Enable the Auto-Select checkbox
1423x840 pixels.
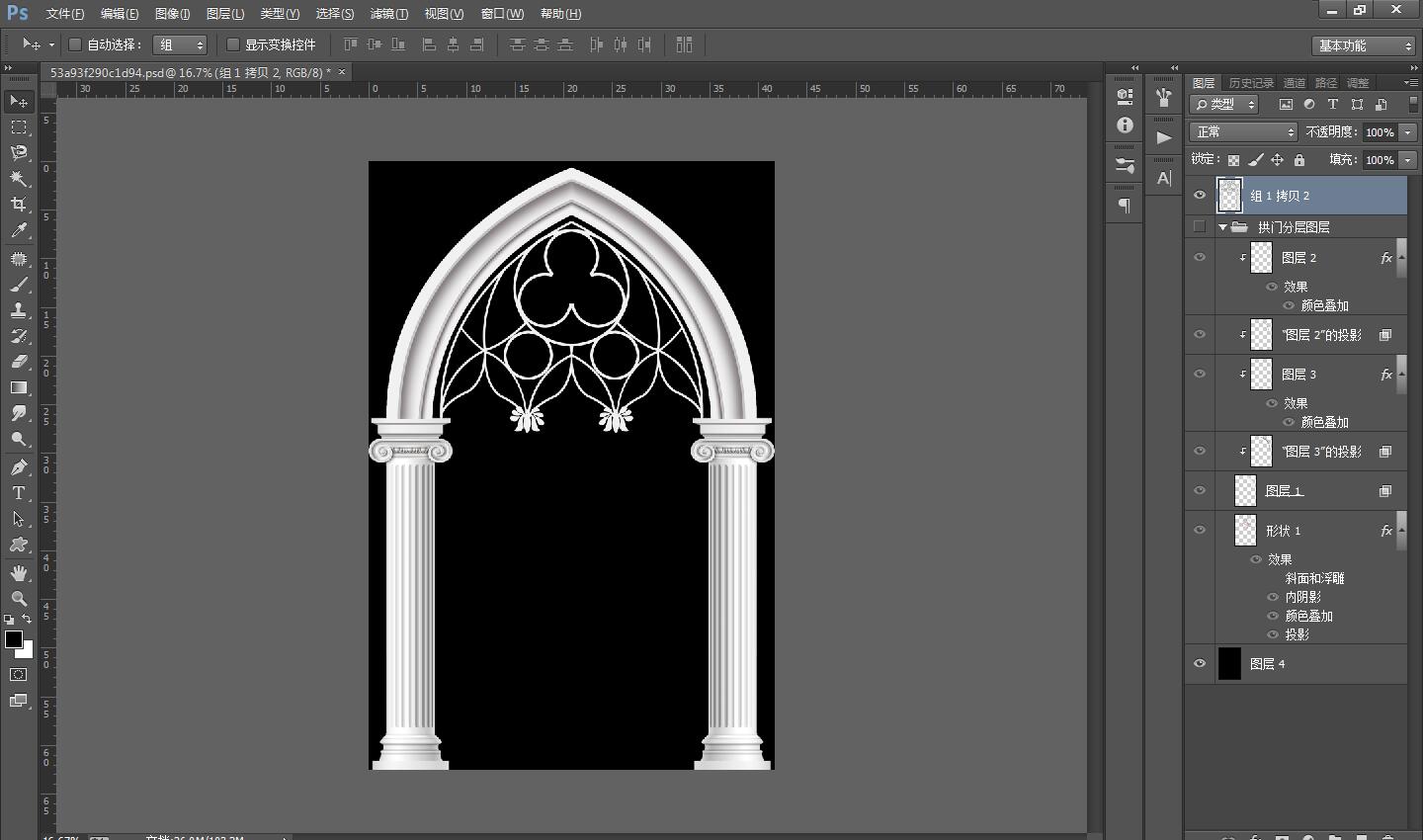(x=74, y=44)
